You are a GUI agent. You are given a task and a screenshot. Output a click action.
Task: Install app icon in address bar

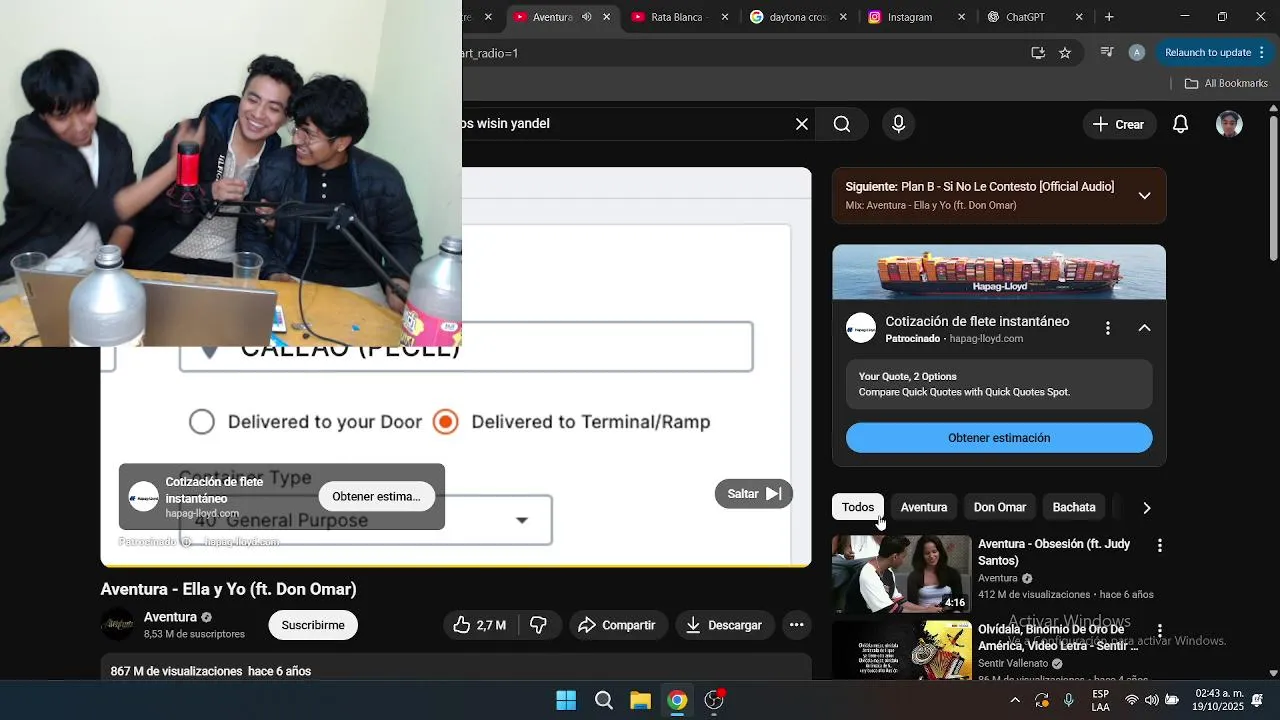(x=1038, y=53)
